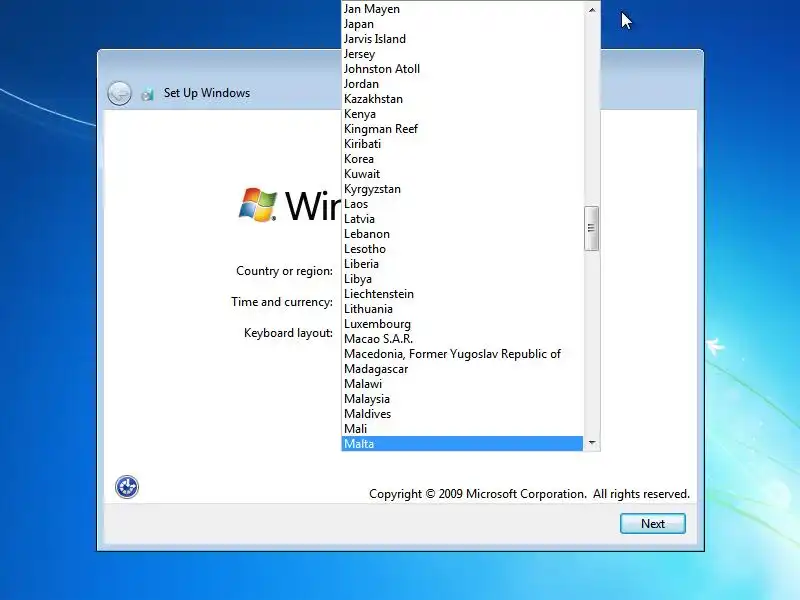Select Jersey from the list
Image resolution: width=800 pixels, height=600 pixels.
pos(462,54)
